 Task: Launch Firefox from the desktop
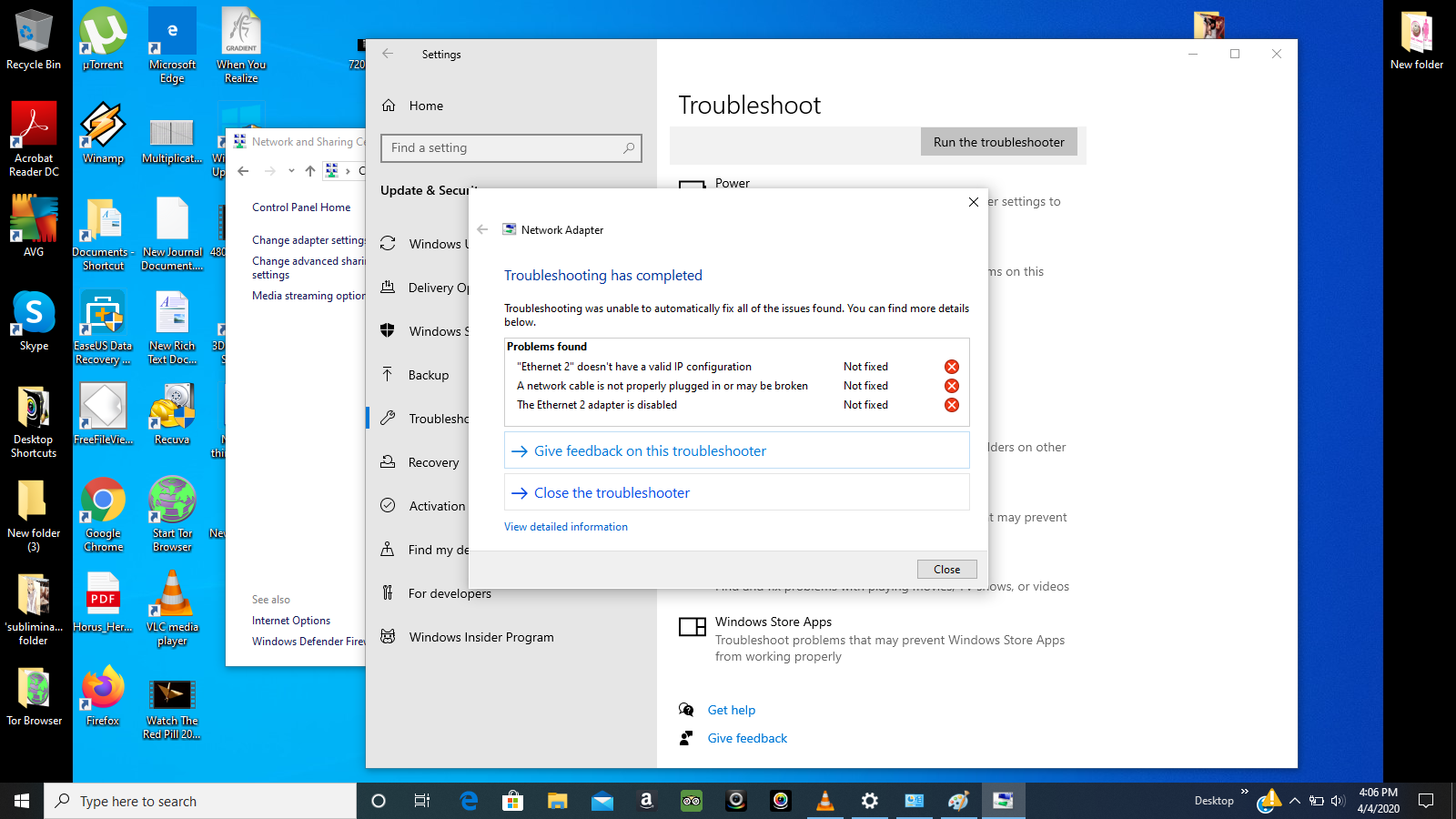(x=103, y=695)
